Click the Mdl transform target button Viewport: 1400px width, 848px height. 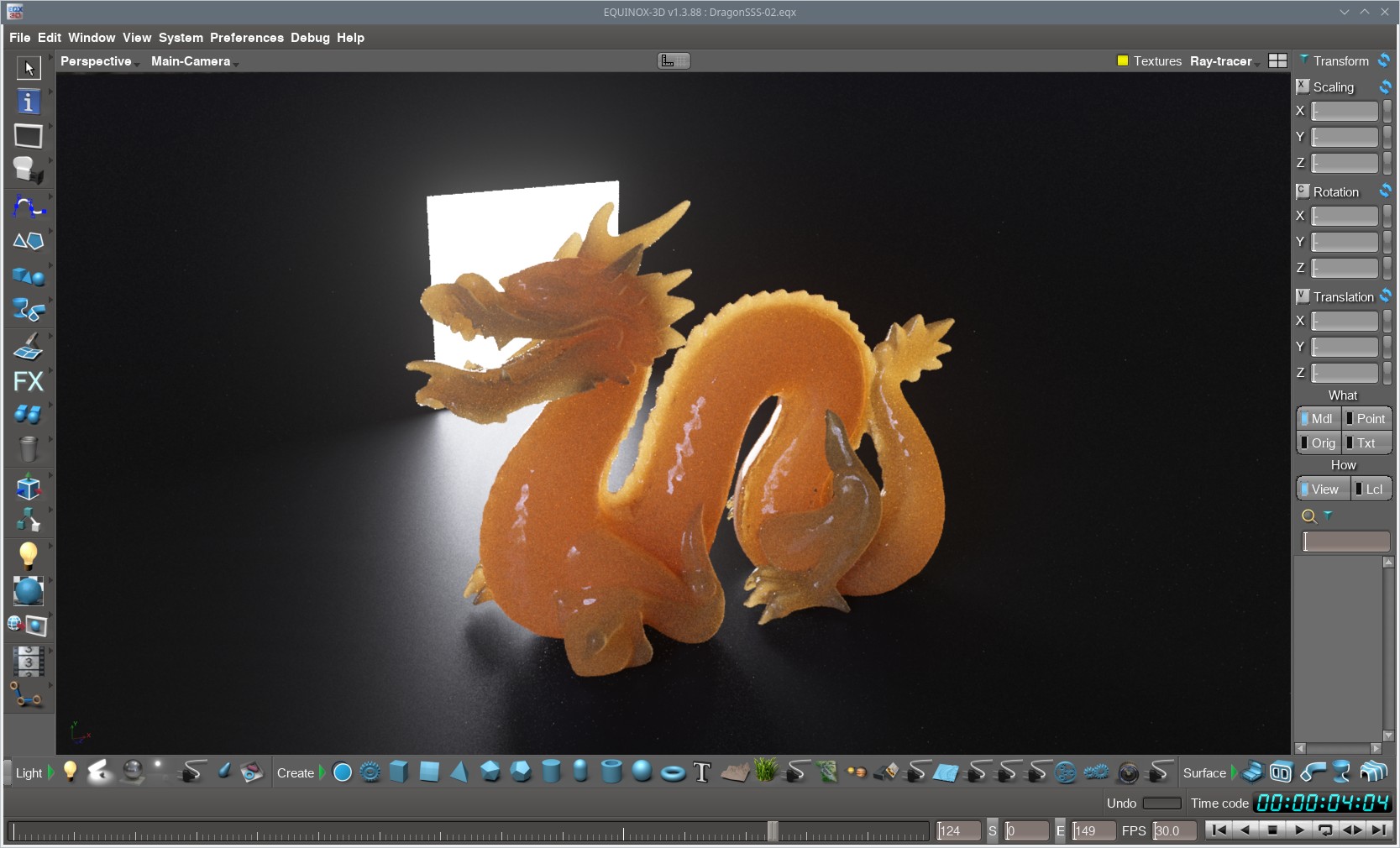click(1319, 419)
